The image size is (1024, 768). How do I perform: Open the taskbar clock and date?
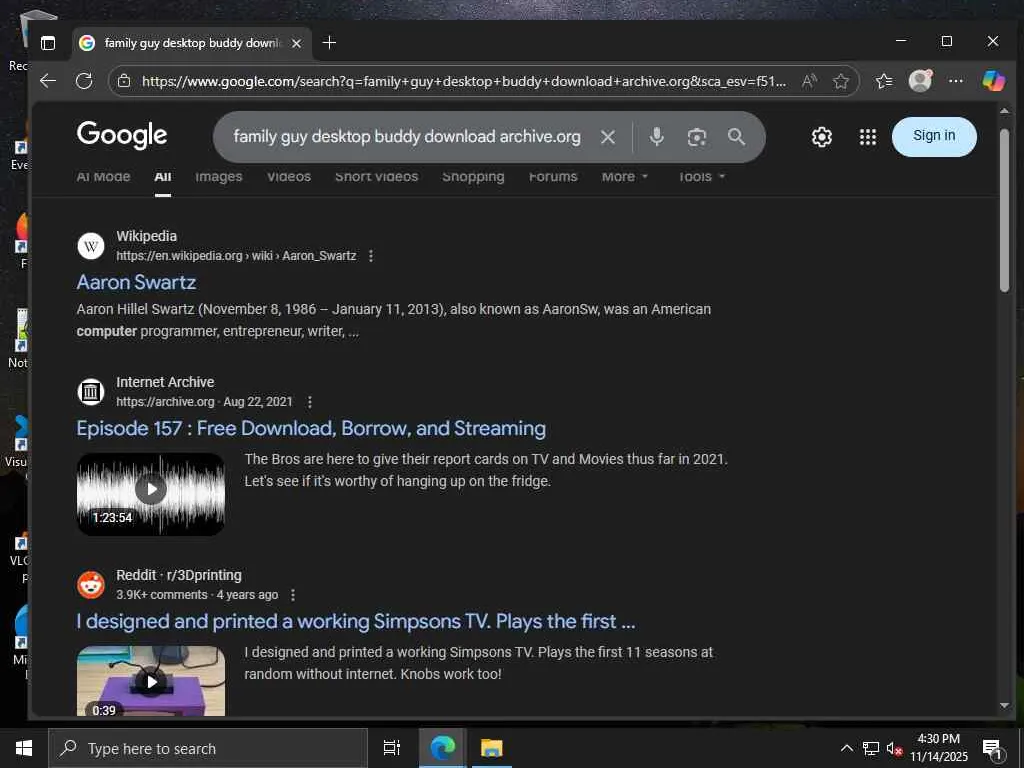click(939, 748)
